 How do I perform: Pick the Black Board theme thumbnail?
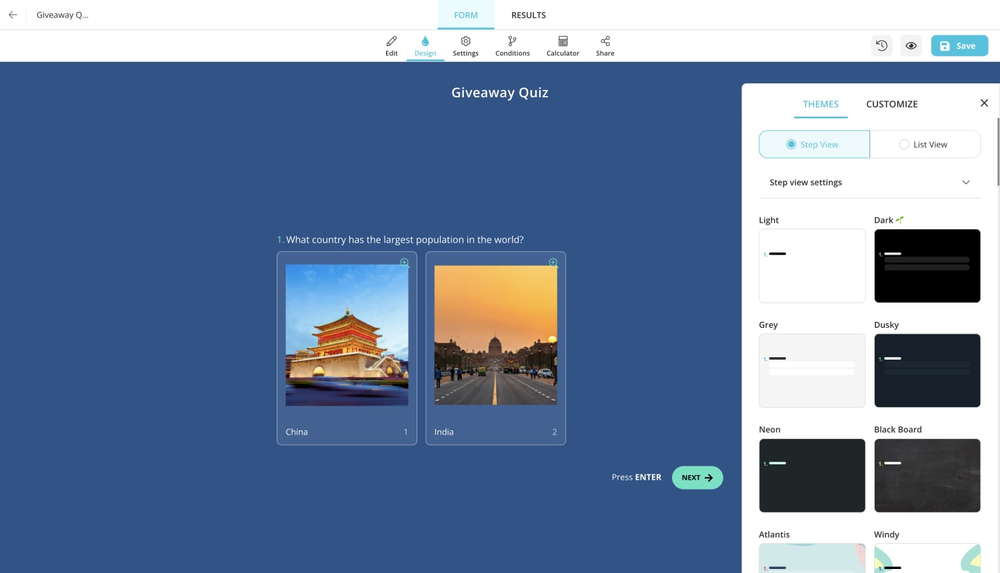pyautogui.click(x=927, y=475)
